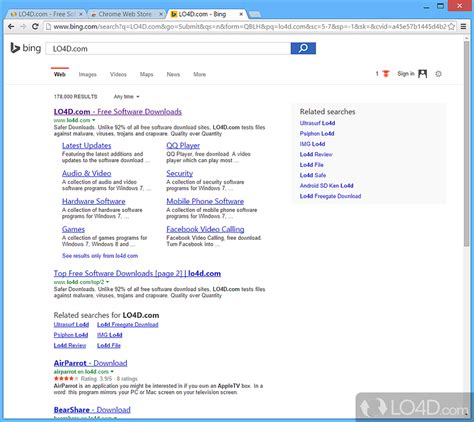Open the QQ Player sublink
The width and height of the screenshot is (474, 422).
point(183,146)
